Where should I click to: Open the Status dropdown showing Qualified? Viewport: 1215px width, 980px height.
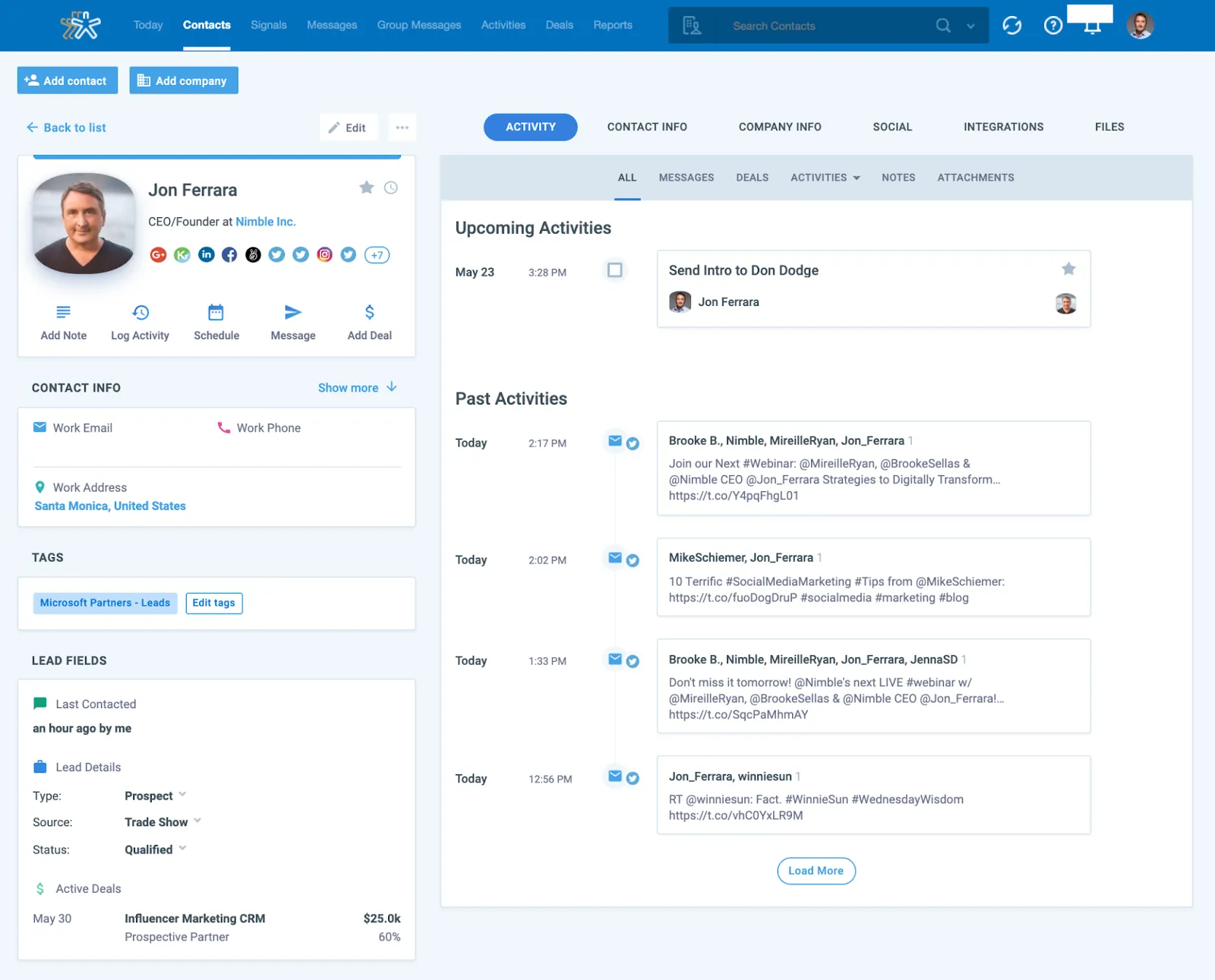[155, 849]
